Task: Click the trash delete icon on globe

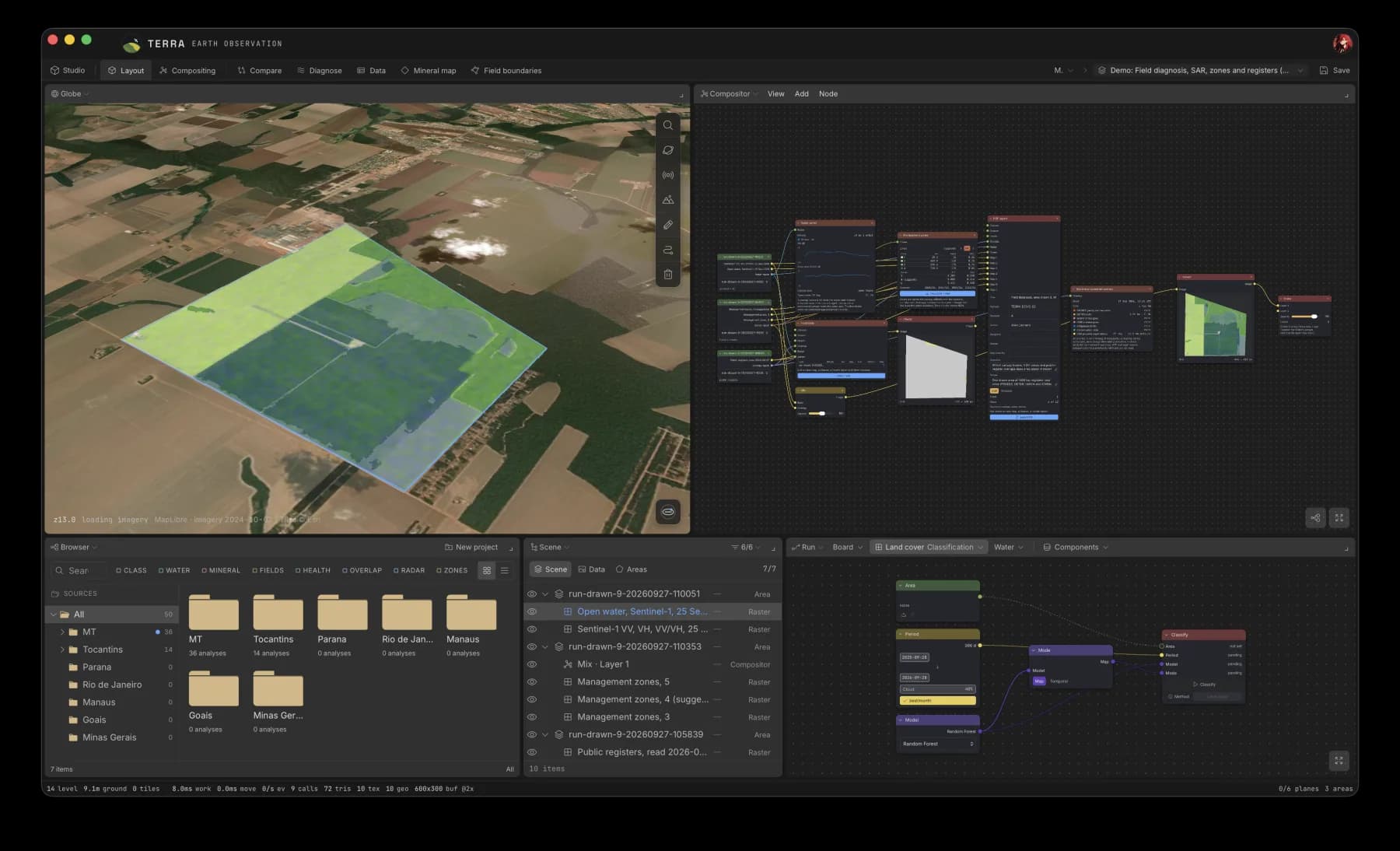Action: tap(668, 275)
